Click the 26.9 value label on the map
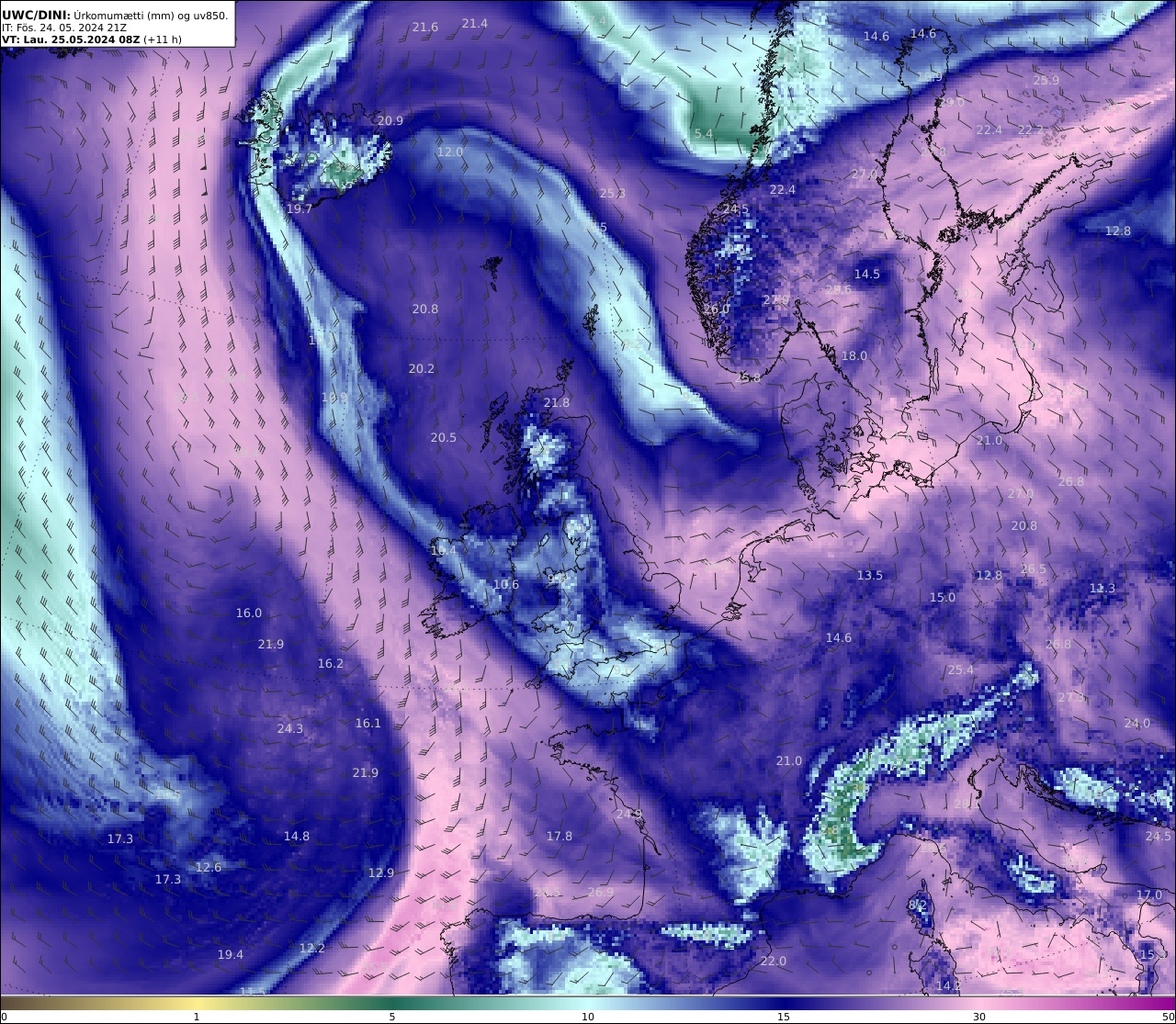Viewport: 1176px width, 1024px height. pyautogui.click(x=601, y=893)
